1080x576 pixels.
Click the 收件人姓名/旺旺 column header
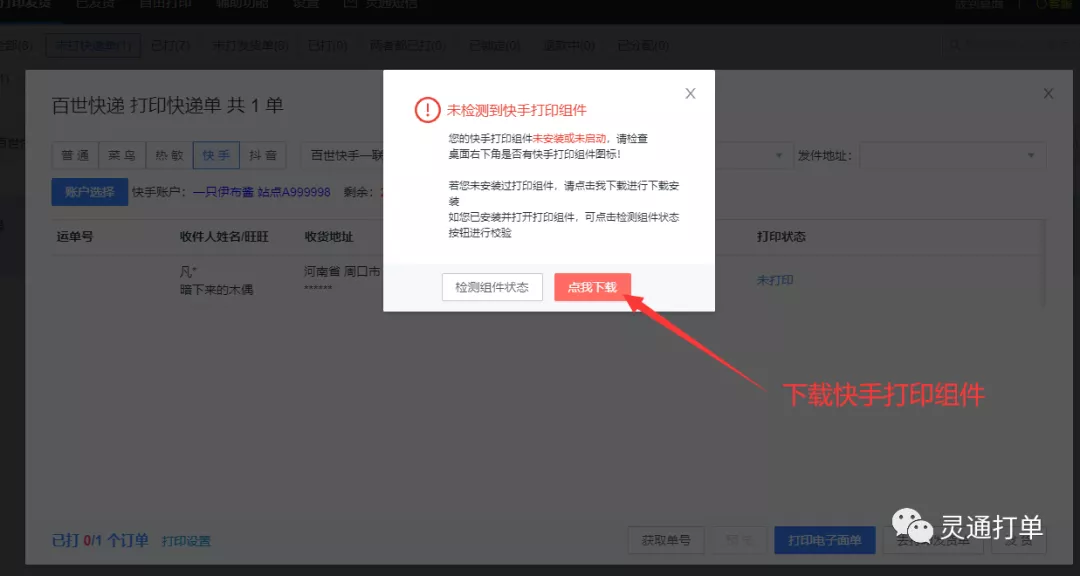pyautogui.click(x=224, y=237)
